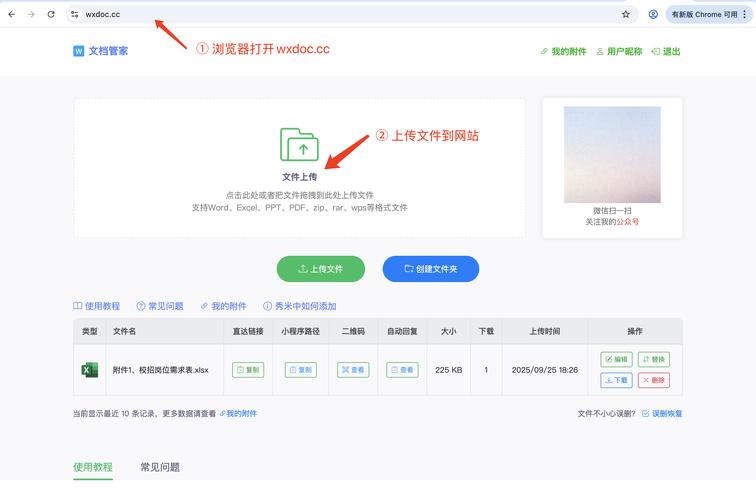Click the 操作 column header
Screen dimensions: 756x500
point(635,331)
